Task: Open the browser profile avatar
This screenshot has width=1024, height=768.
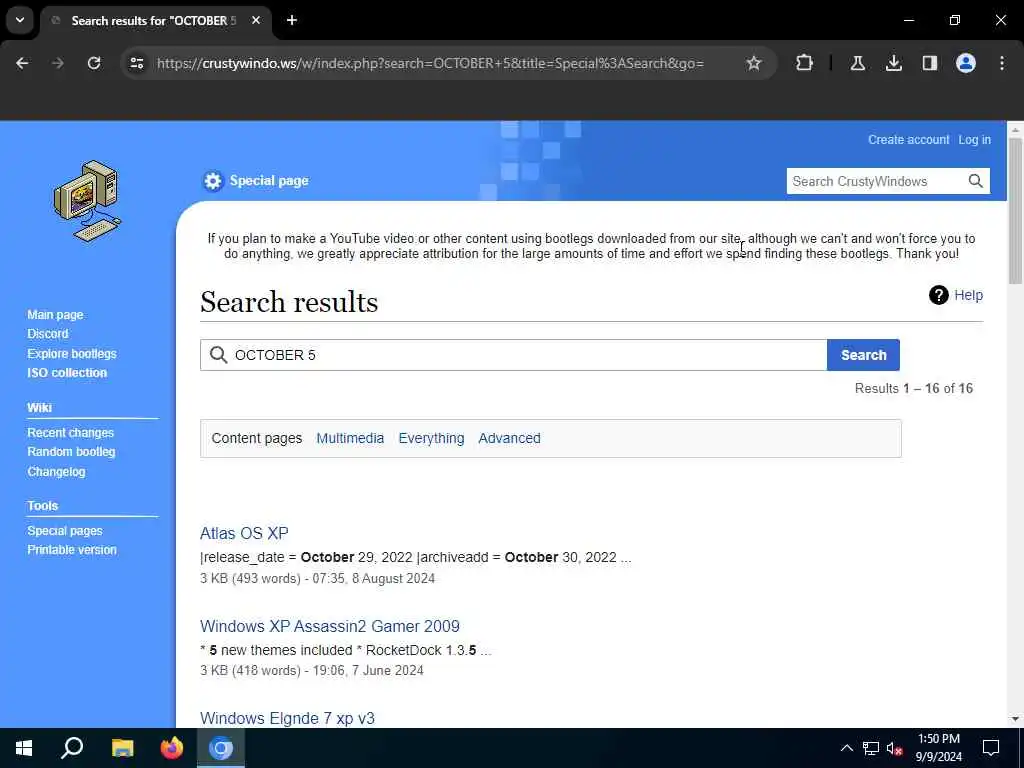Action: [x=965, y=63]
